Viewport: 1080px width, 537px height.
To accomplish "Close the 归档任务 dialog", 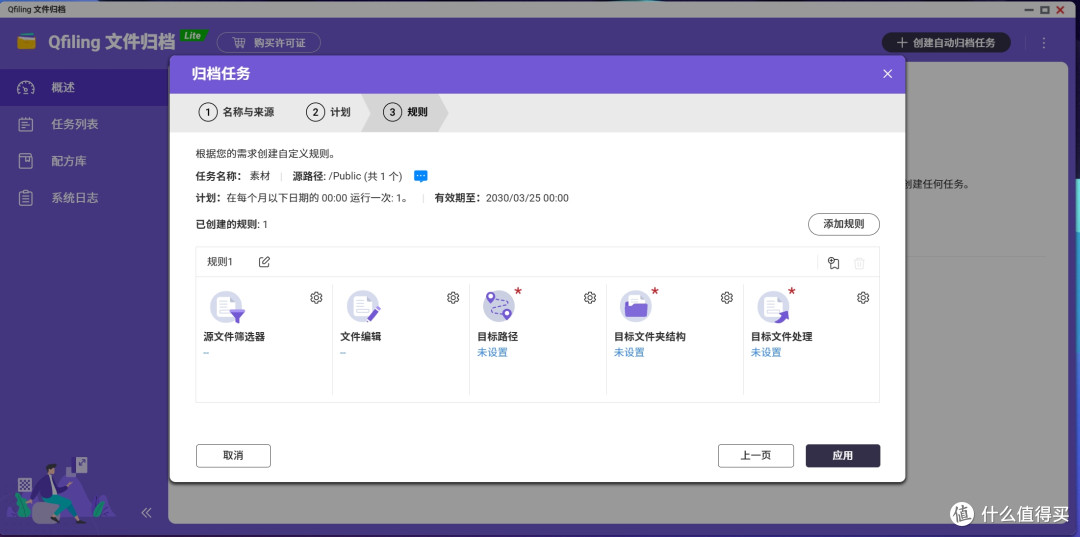I will coord(888,74).
